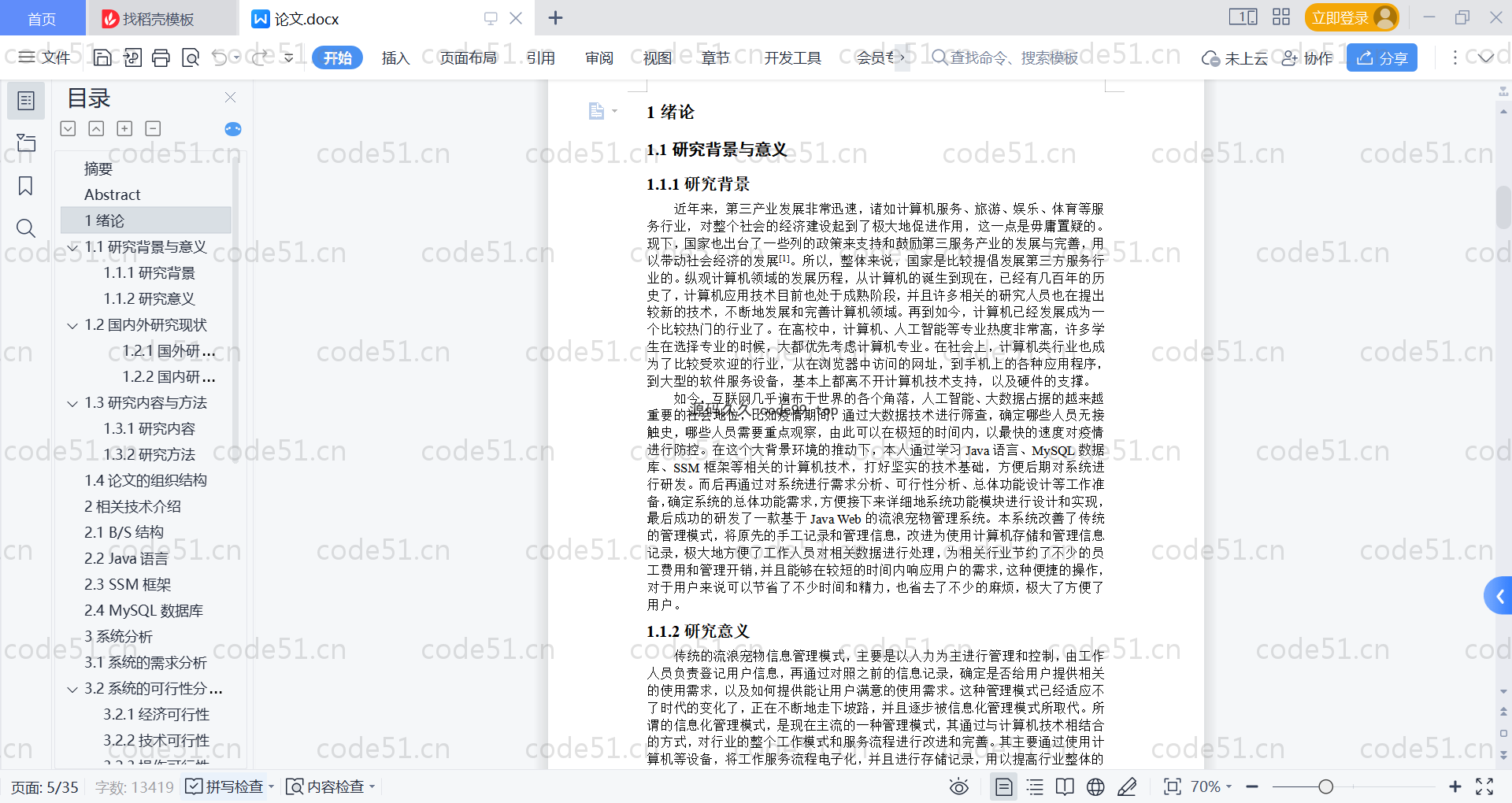Open the 引用 ribbon tab

541,57
